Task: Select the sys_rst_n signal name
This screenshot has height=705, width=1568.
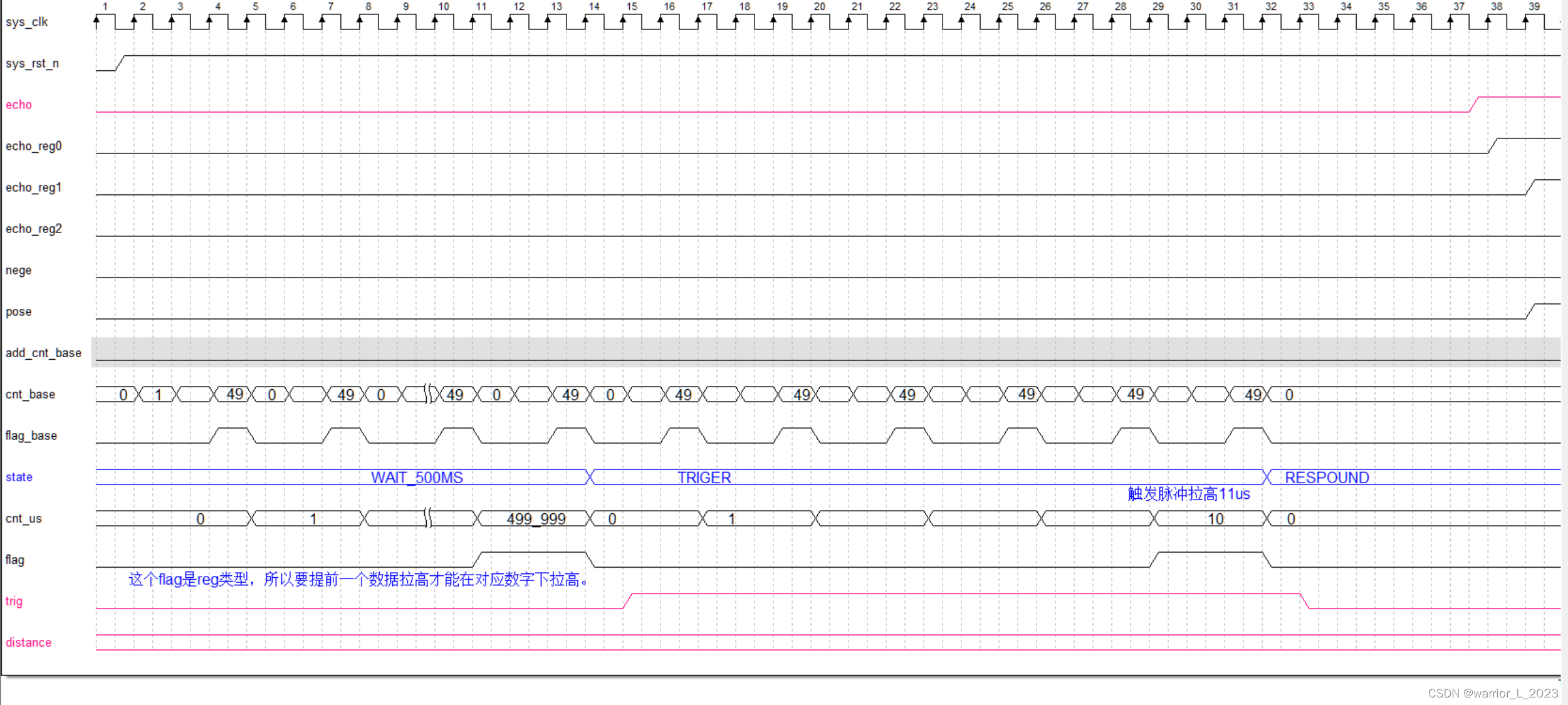Action: 32,63
